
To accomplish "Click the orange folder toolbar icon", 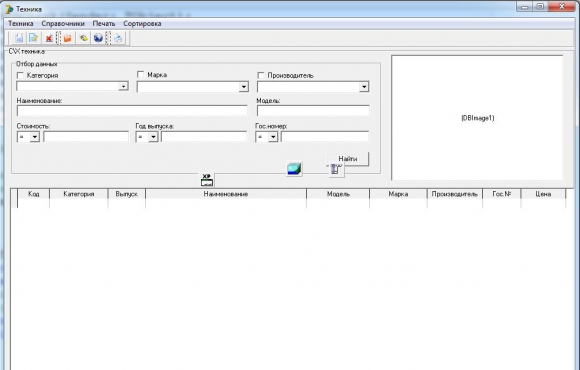I will [x=67, y=38].
